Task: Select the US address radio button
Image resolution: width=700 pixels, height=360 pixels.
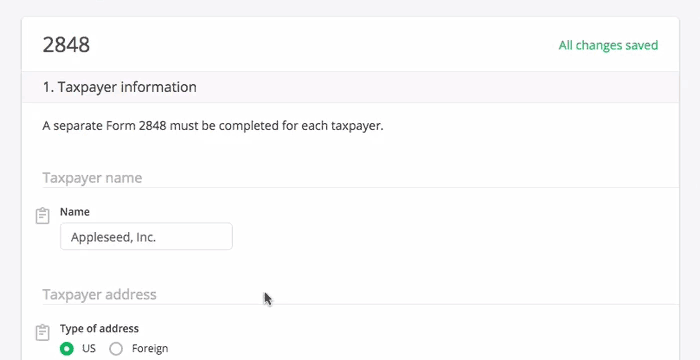Action: click(67, 348)
